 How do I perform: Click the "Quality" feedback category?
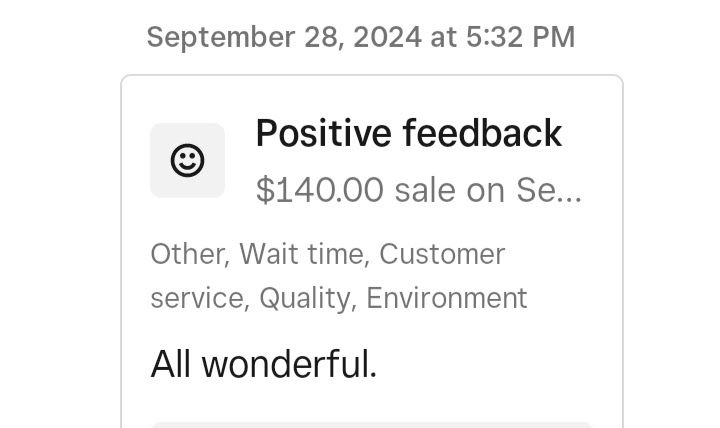(306, 298)
